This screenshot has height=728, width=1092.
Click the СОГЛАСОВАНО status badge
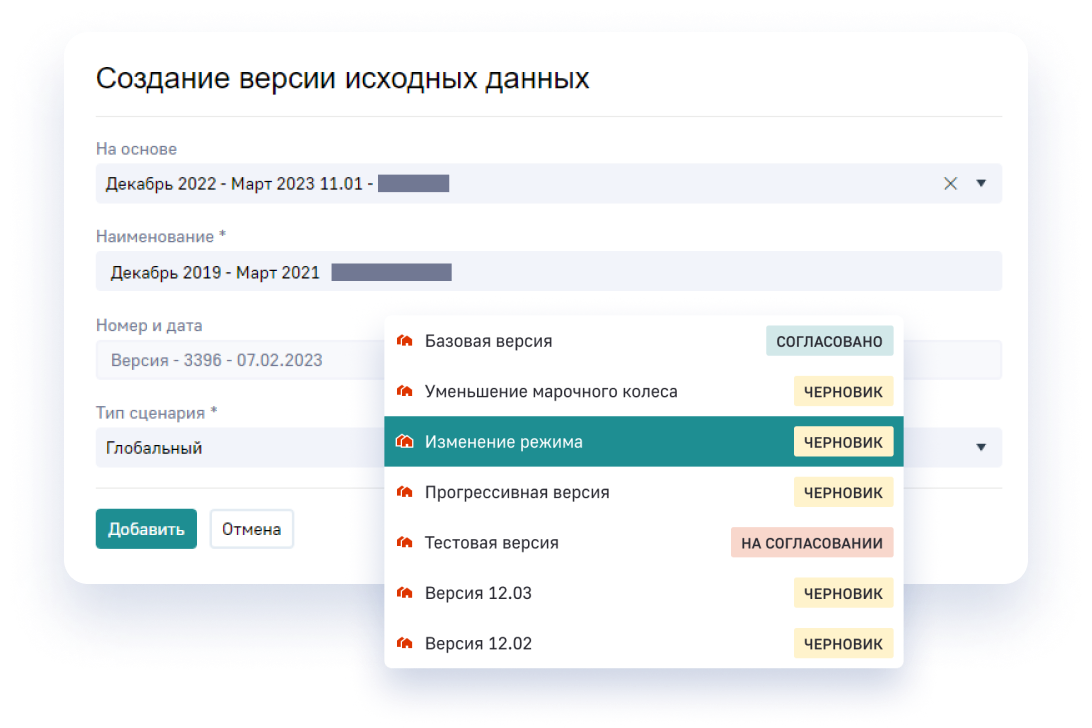click(x=829, y=341)
